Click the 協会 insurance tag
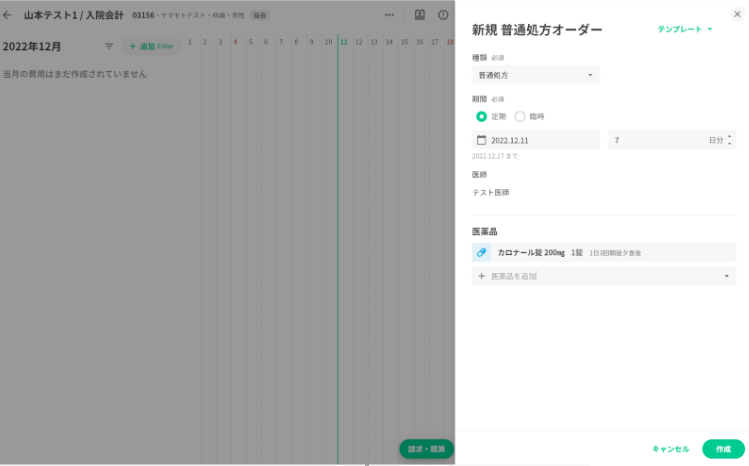This screenshot has width=749, height=466. click(259, 15)
